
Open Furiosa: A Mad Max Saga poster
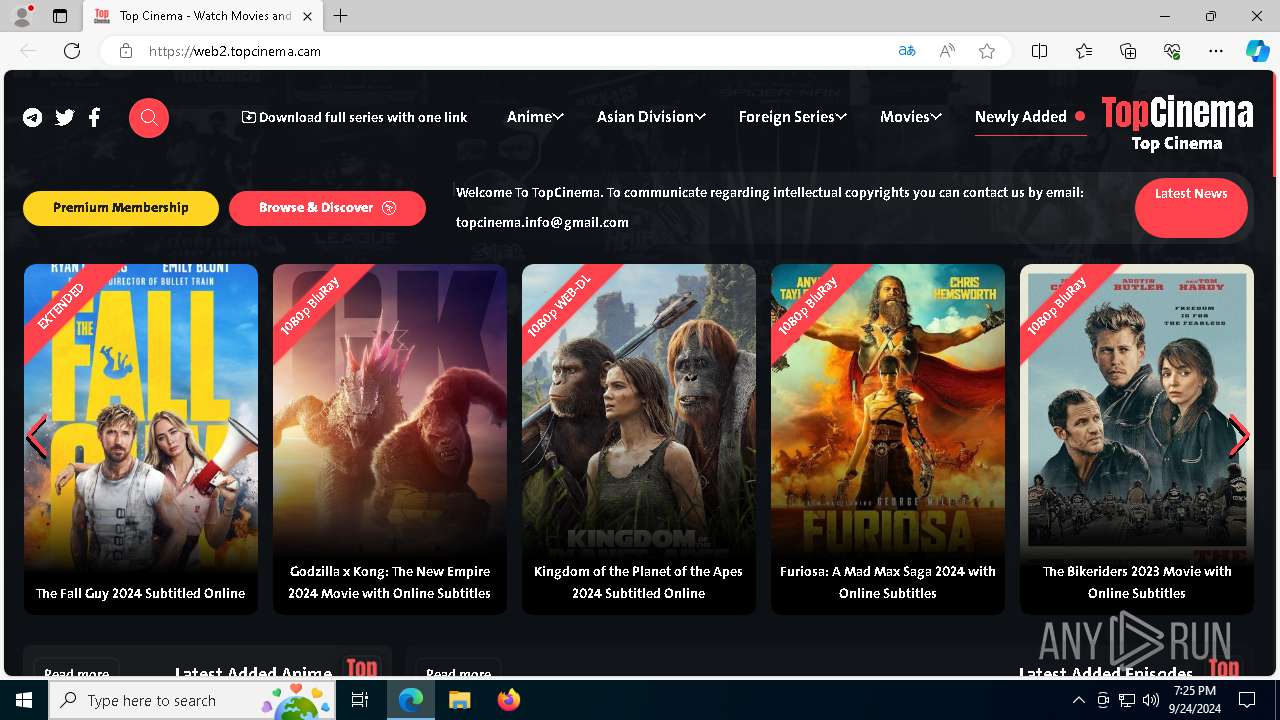coord(888,439)
